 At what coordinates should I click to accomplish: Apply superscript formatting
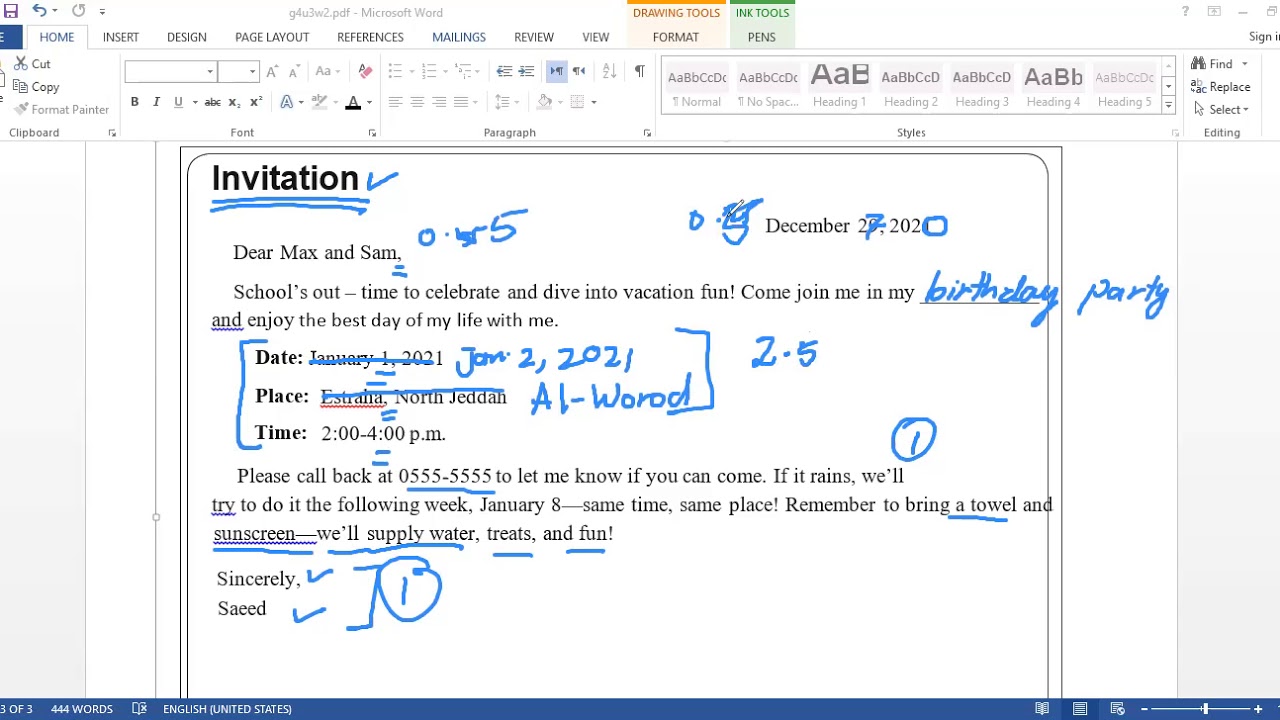pos(256,102)
